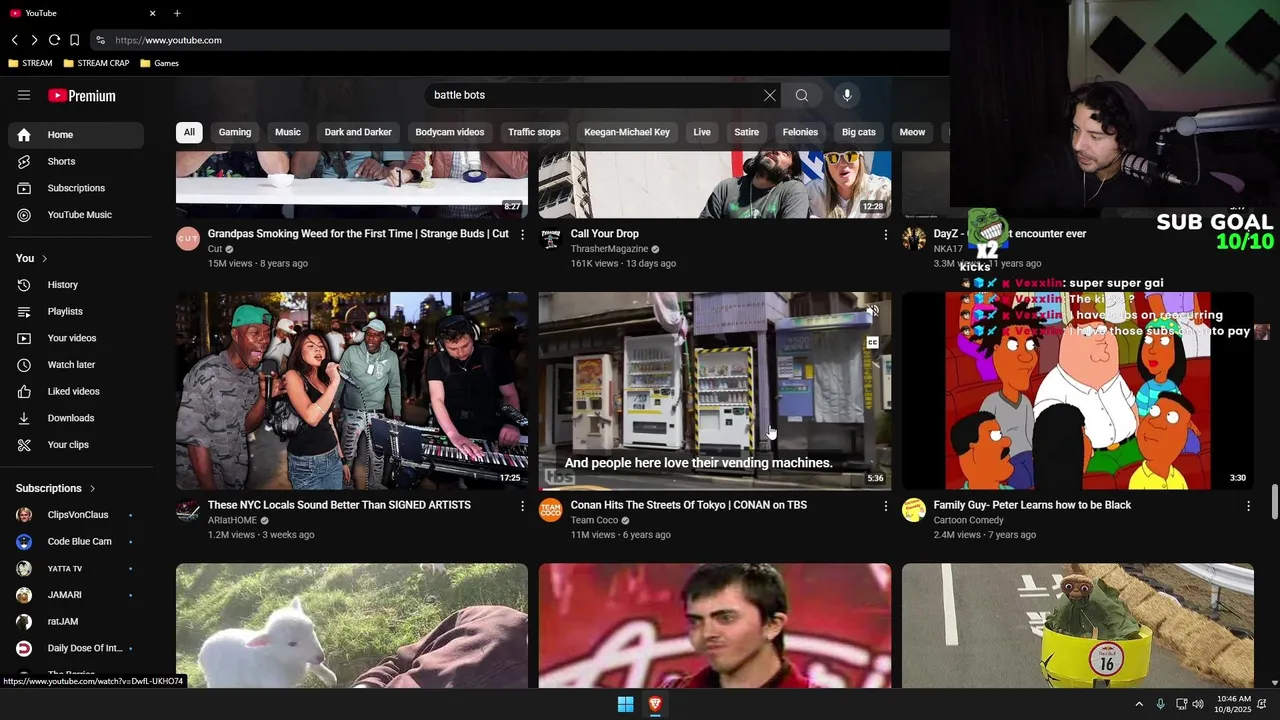Bookmark this page with the bookmark icon
The height and width of the screenshot is (720, 1280).
[x=74, y=40]
